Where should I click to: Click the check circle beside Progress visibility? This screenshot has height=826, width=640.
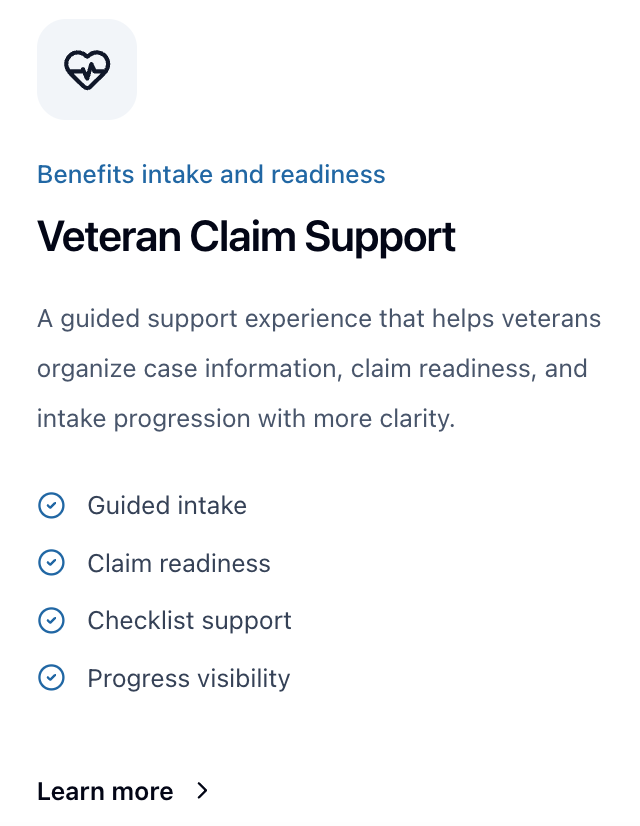(x=51, y=679)
